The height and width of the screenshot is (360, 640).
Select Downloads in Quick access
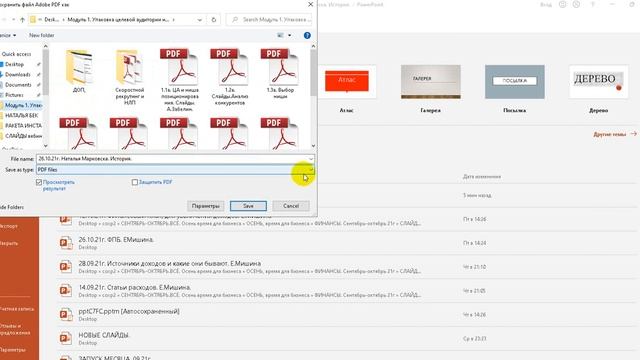pyautogui.click(x=18, y=75)
